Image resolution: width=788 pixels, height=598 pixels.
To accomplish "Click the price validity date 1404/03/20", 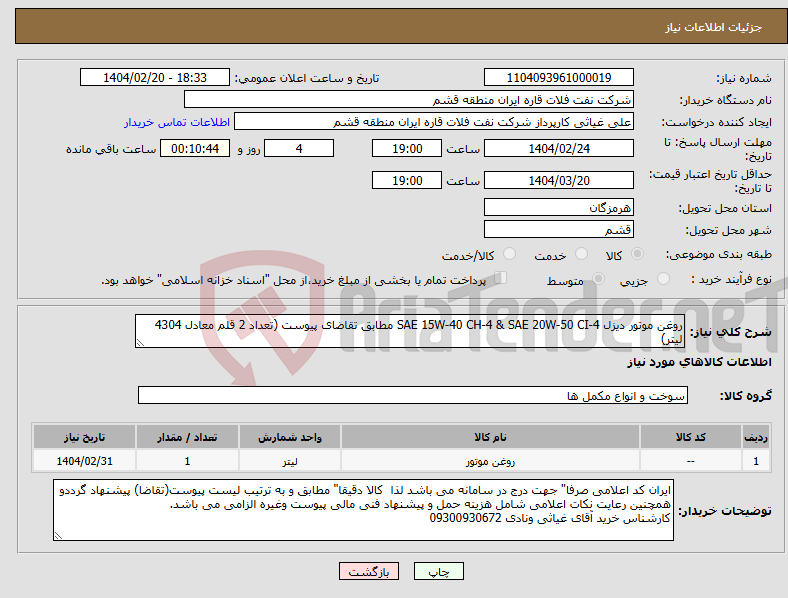I will click(x=559, y=180).
